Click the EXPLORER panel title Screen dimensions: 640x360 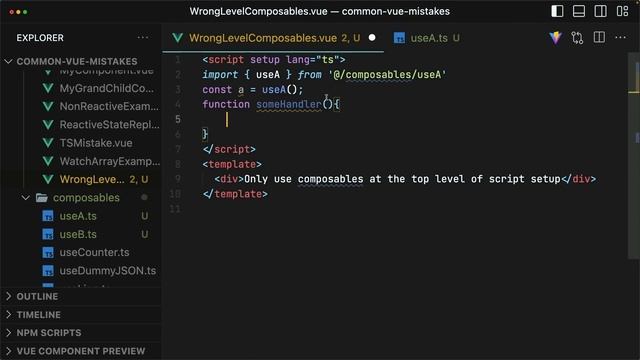click(40, 38)
